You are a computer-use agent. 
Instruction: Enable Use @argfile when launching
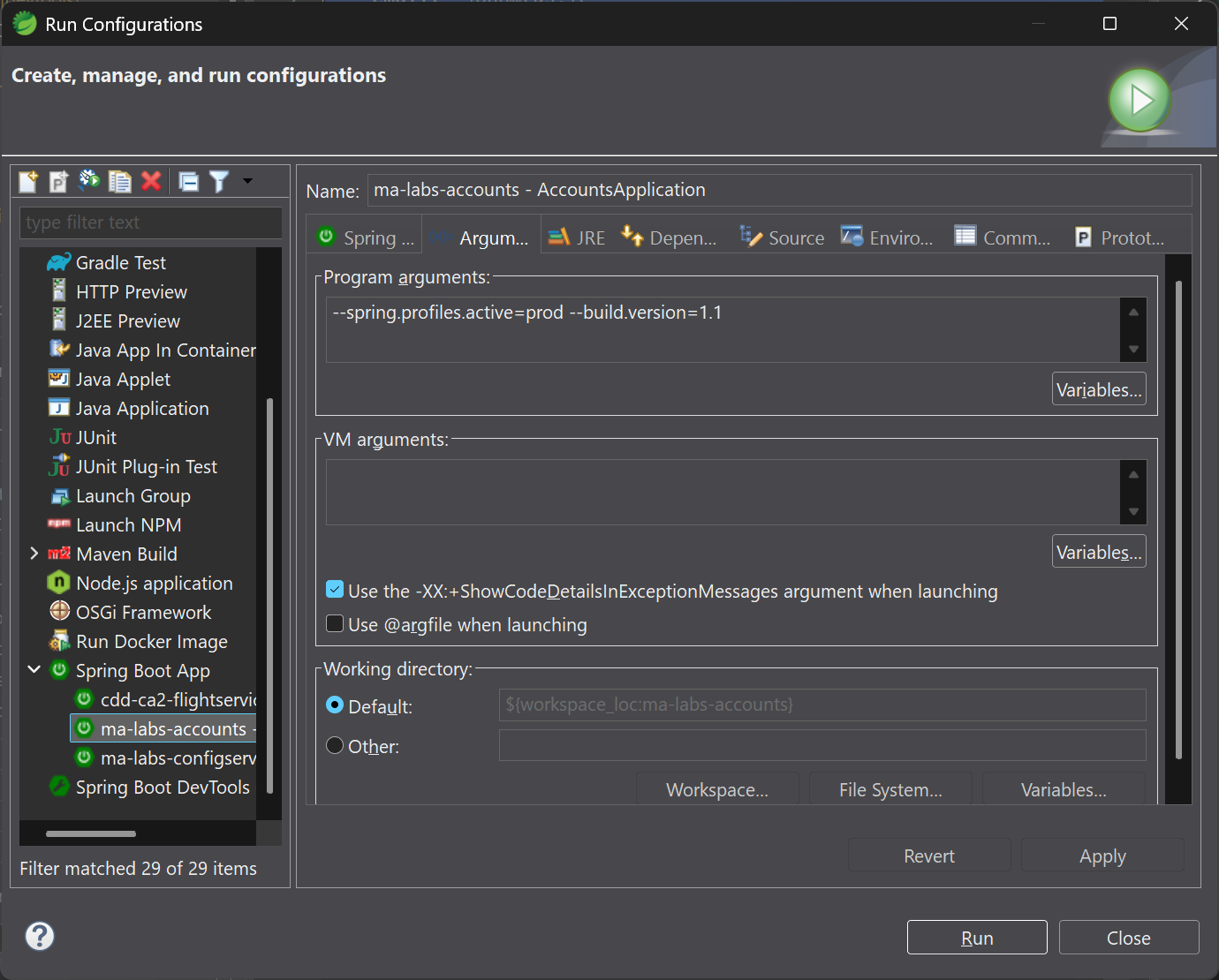tap(335, 623)
